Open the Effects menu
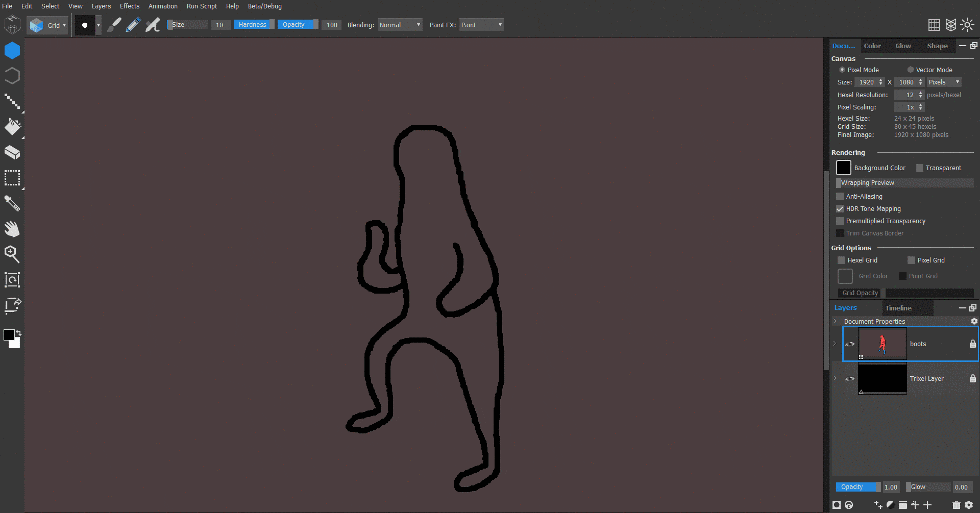Screen dimensions: 980x513 129,6
